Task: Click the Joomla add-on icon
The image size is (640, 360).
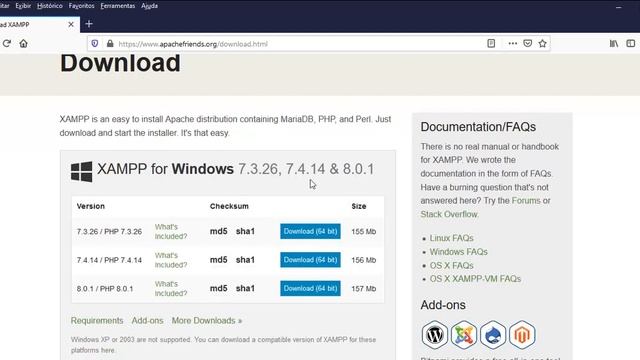Action: click(464, 335)
